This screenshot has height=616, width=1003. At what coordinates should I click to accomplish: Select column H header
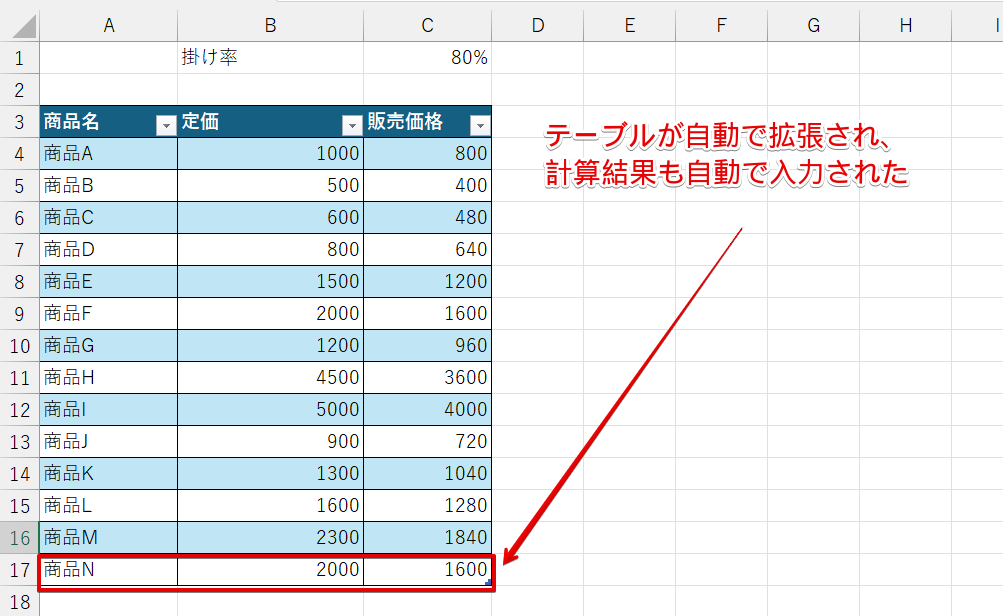(x=906, y=26)
